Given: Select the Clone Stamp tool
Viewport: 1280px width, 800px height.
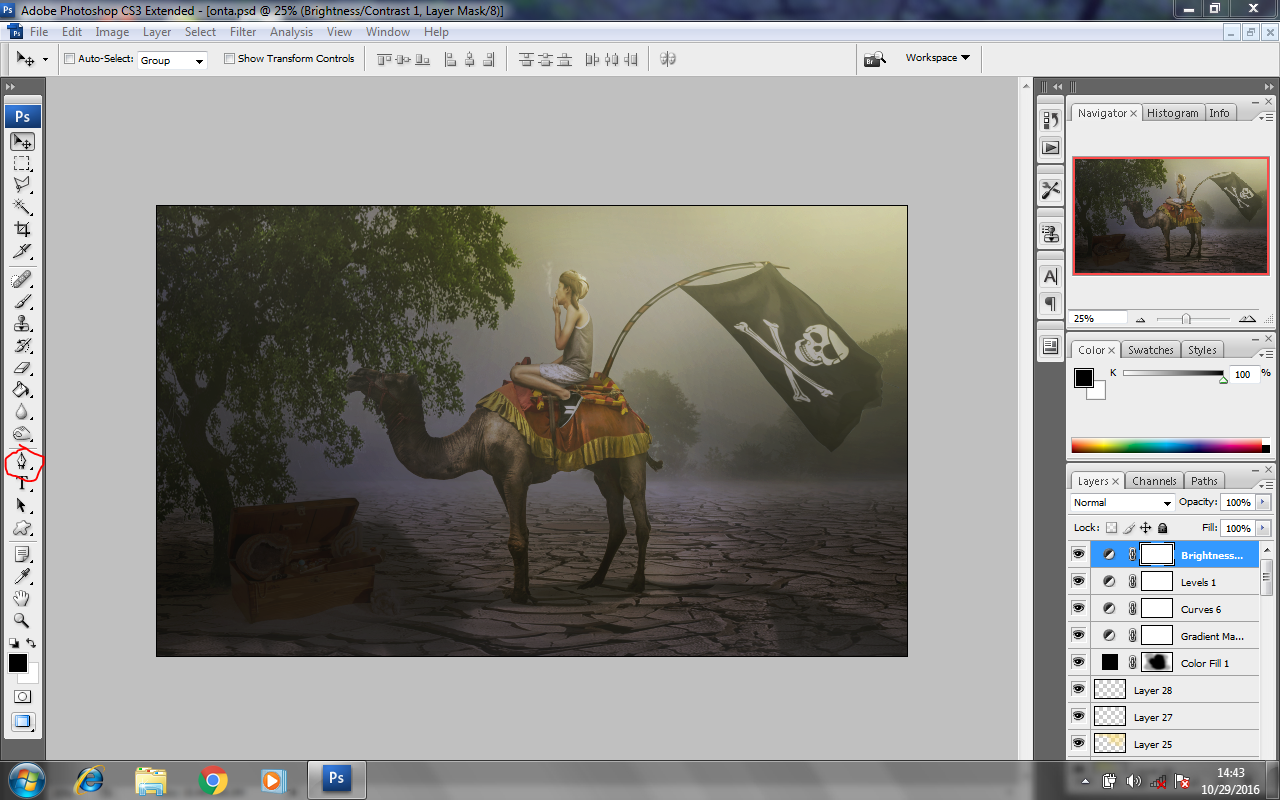Looking at the screenshot, I should tap(22, 322).
